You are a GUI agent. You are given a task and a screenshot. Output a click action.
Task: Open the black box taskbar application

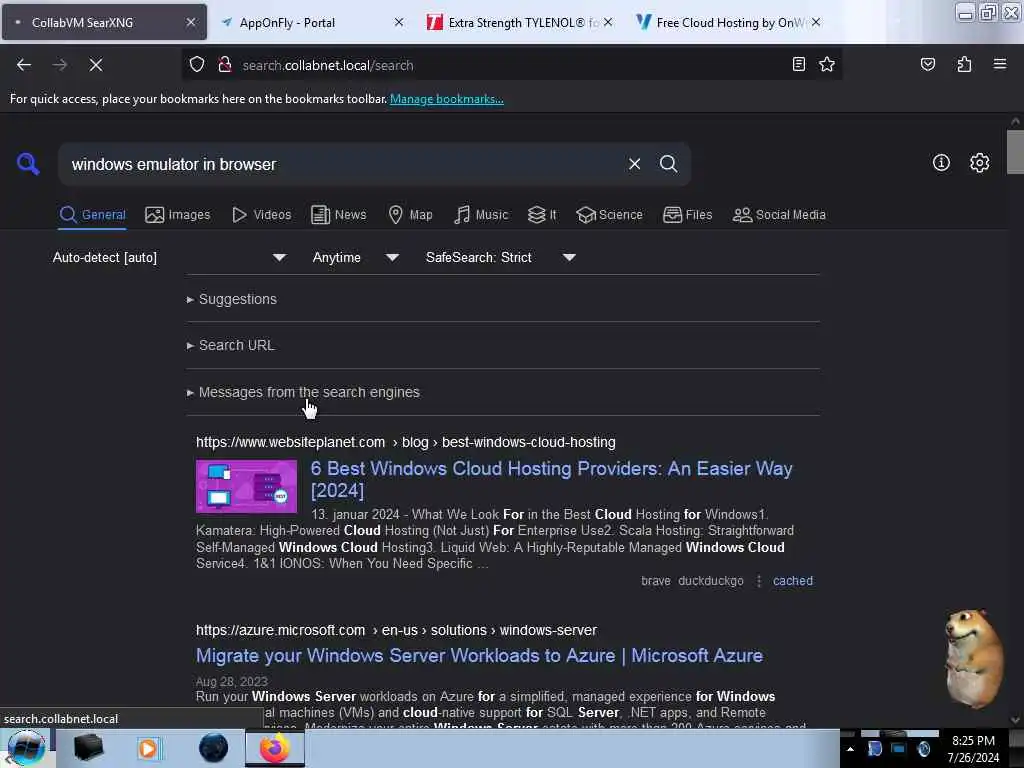pos(88,748)
